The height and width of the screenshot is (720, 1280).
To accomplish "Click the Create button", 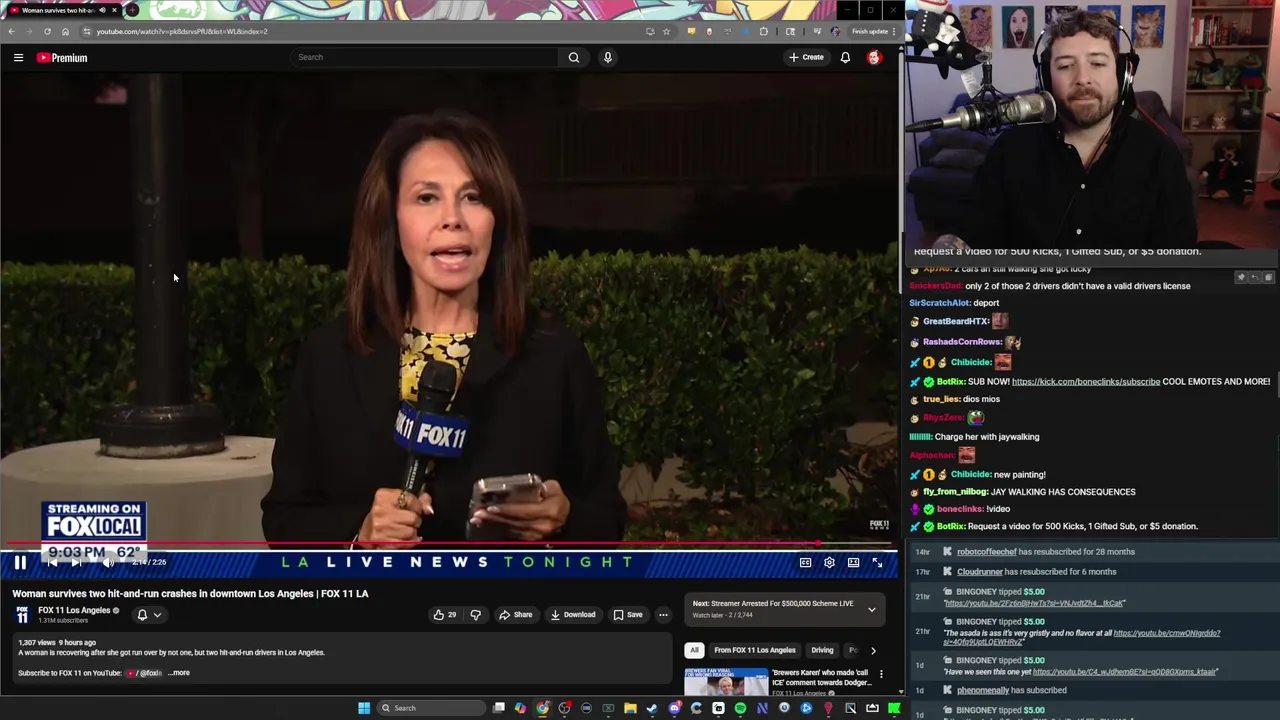I will (x=806, y=57).
